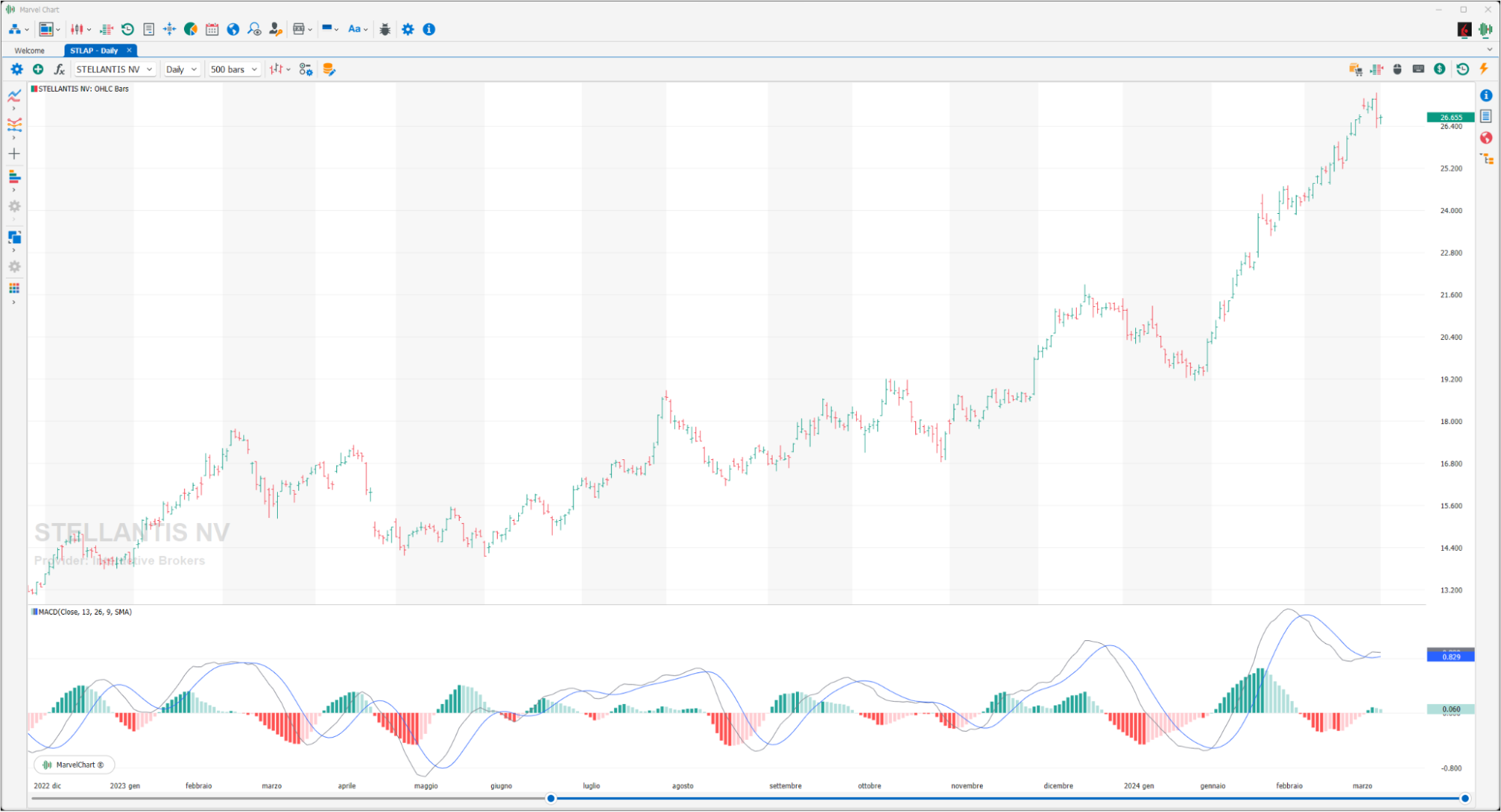The width and height of the screenshot is (1501, 812).
Task: Open the magnifier with eye search icon
Action: [255, 29]
